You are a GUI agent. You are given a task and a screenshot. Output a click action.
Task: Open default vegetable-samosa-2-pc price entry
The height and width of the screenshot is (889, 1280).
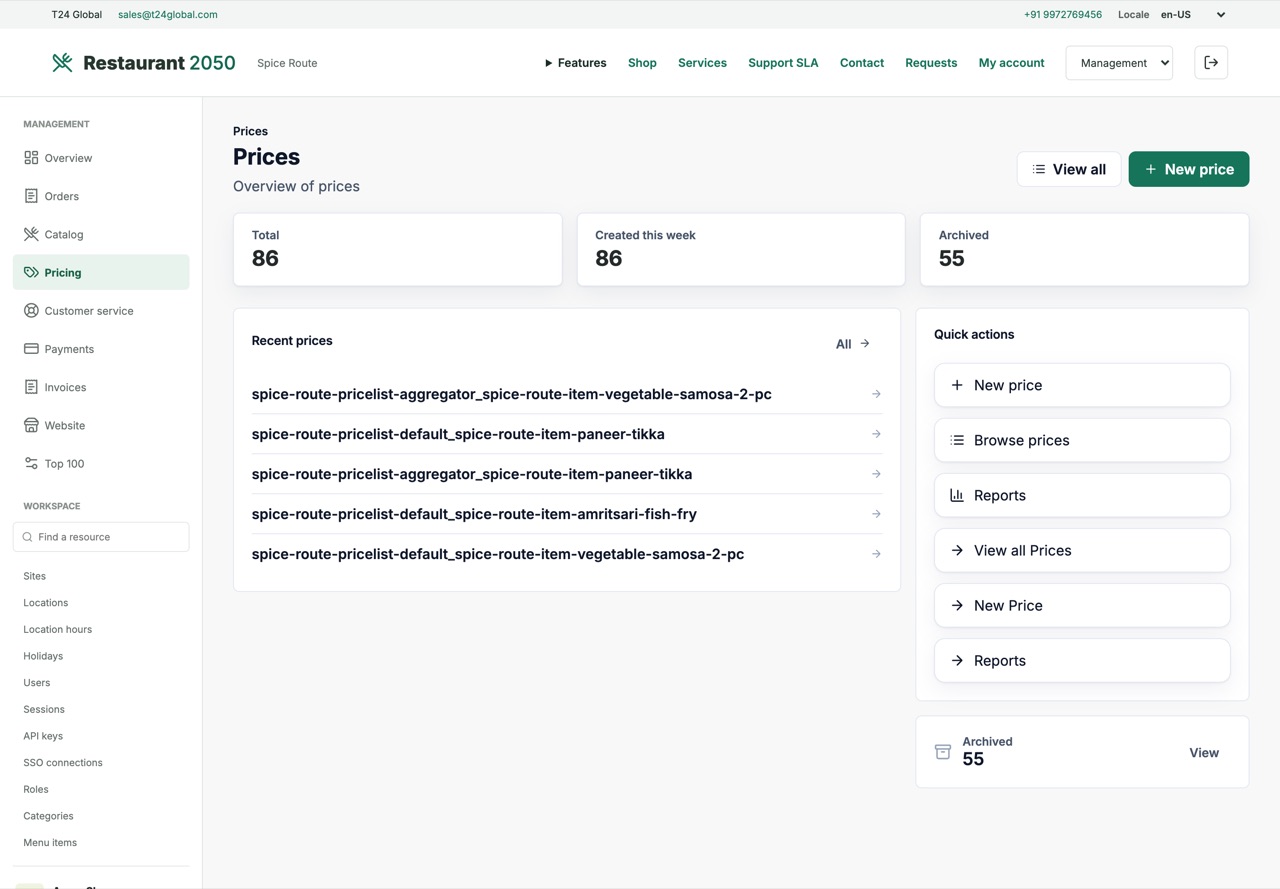pos(567,554)
